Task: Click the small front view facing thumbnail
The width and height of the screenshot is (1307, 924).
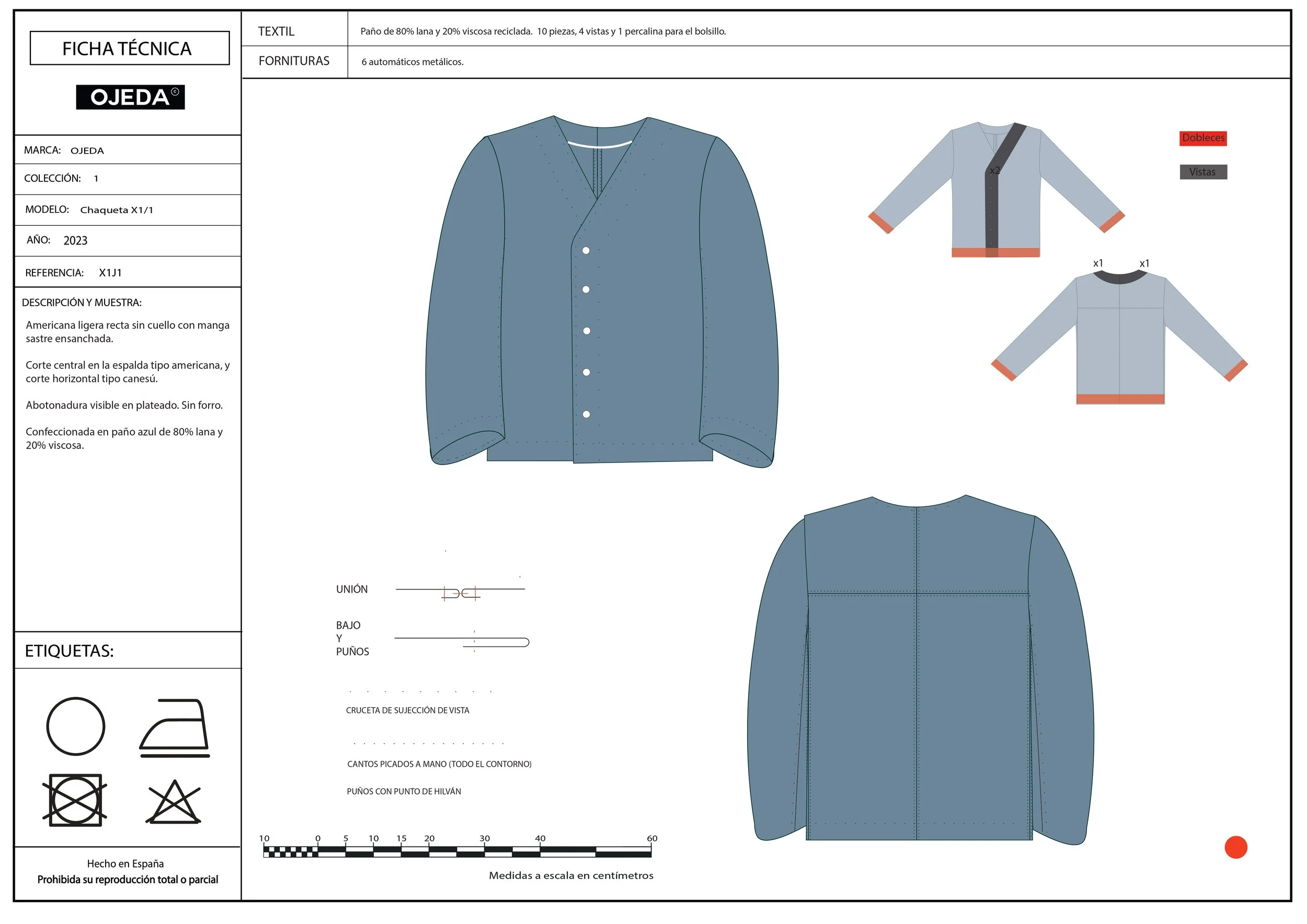Action: pos(996,190)
